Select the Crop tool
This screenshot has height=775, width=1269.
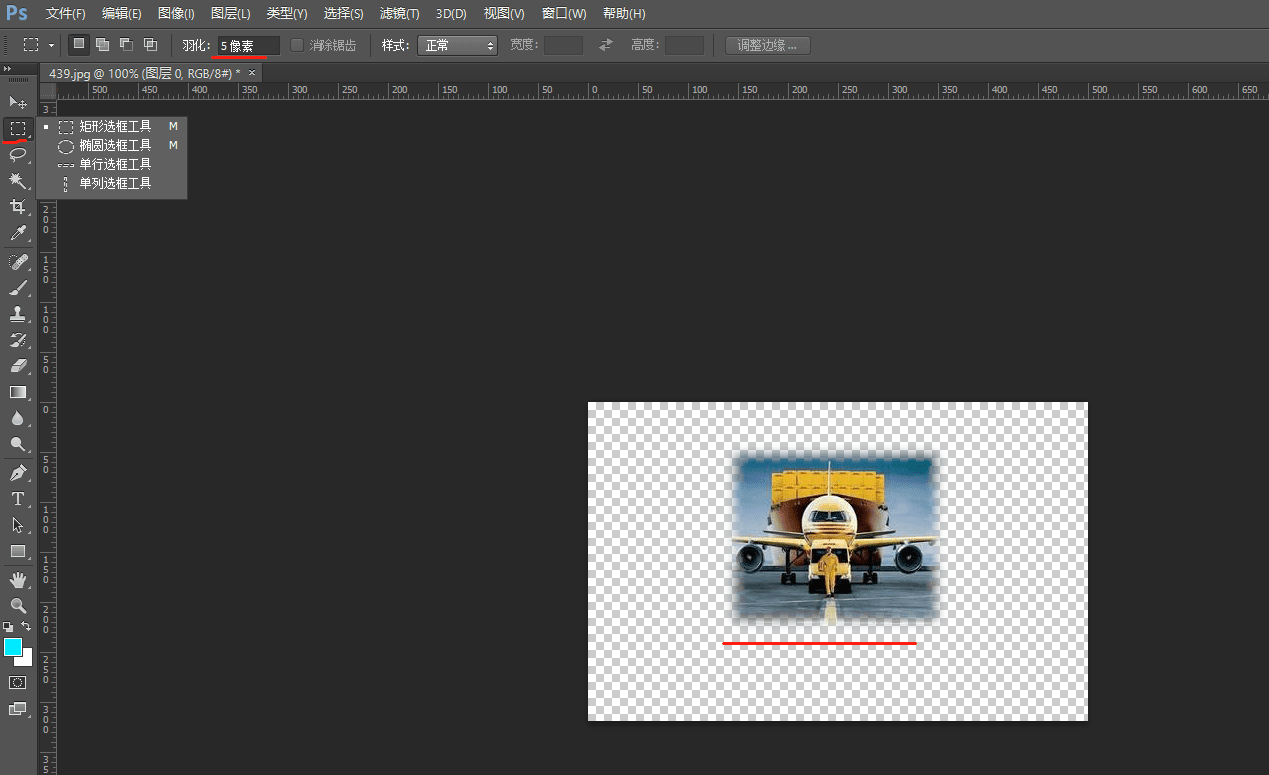click(x=18, y=206)
